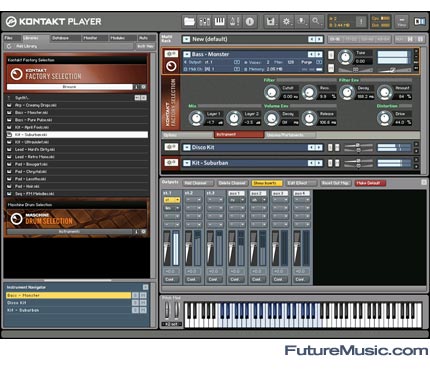430x370 pixels.
Task: Click the Filter Cutoff knob
Action: pos(272,92)
